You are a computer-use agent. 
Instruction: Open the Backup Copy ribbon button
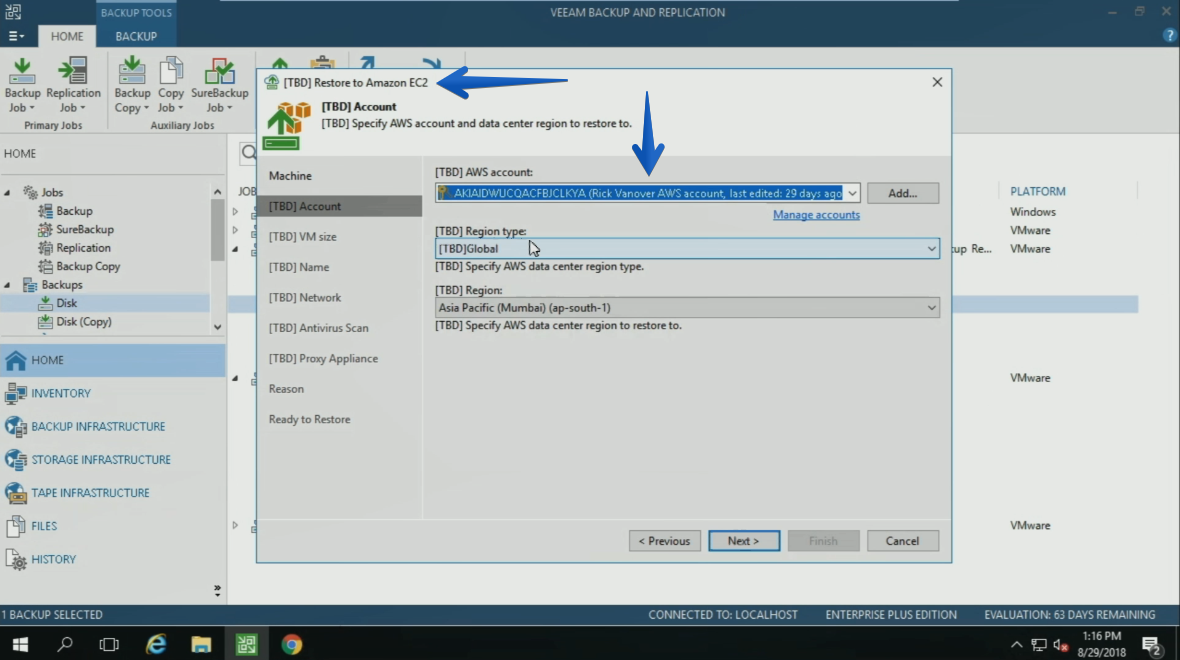coord(132,84)
